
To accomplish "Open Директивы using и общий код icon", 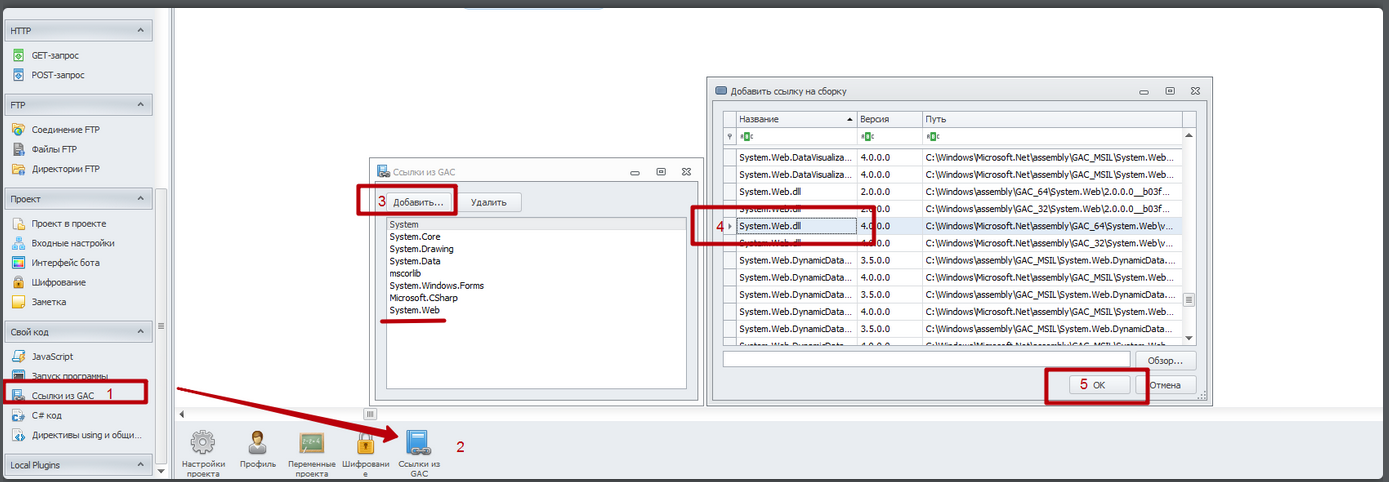I will click(18, 435).
